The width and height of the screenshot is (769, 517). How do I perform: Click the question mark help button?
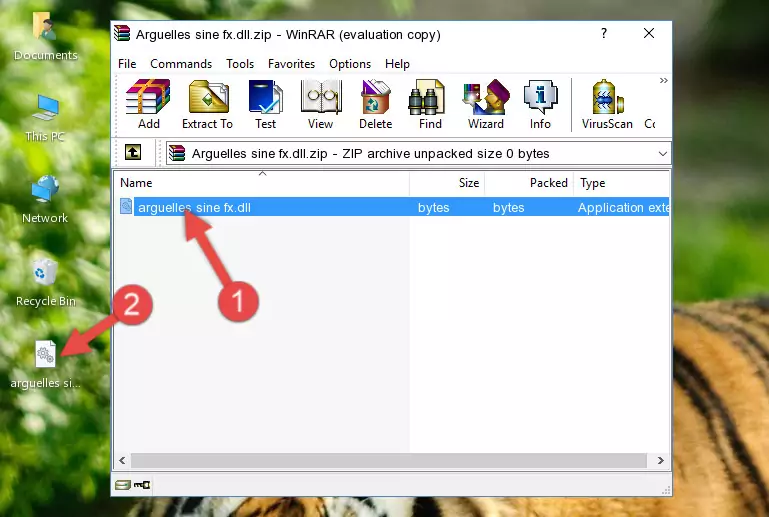pyautogui.click(x=604, y=33)
